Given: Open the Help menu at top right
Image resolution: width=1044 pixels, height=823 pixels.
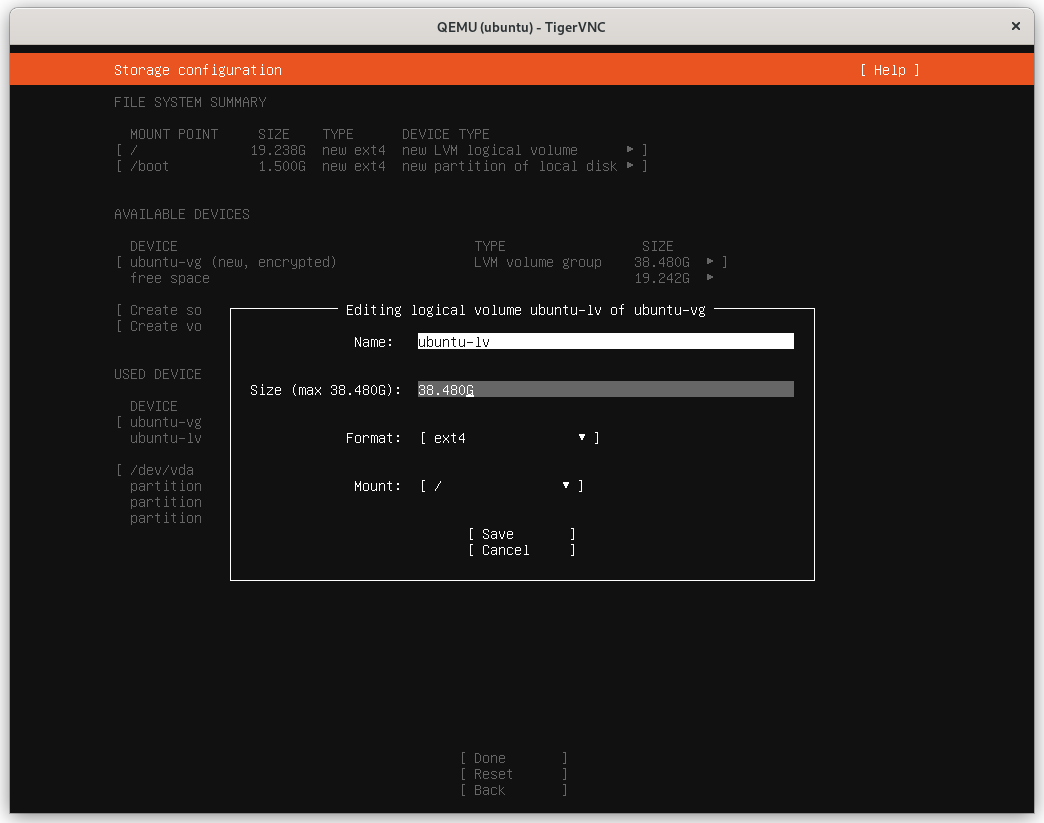Looking at the screenshot, I should pyautogui.click(x=888, y=69).
